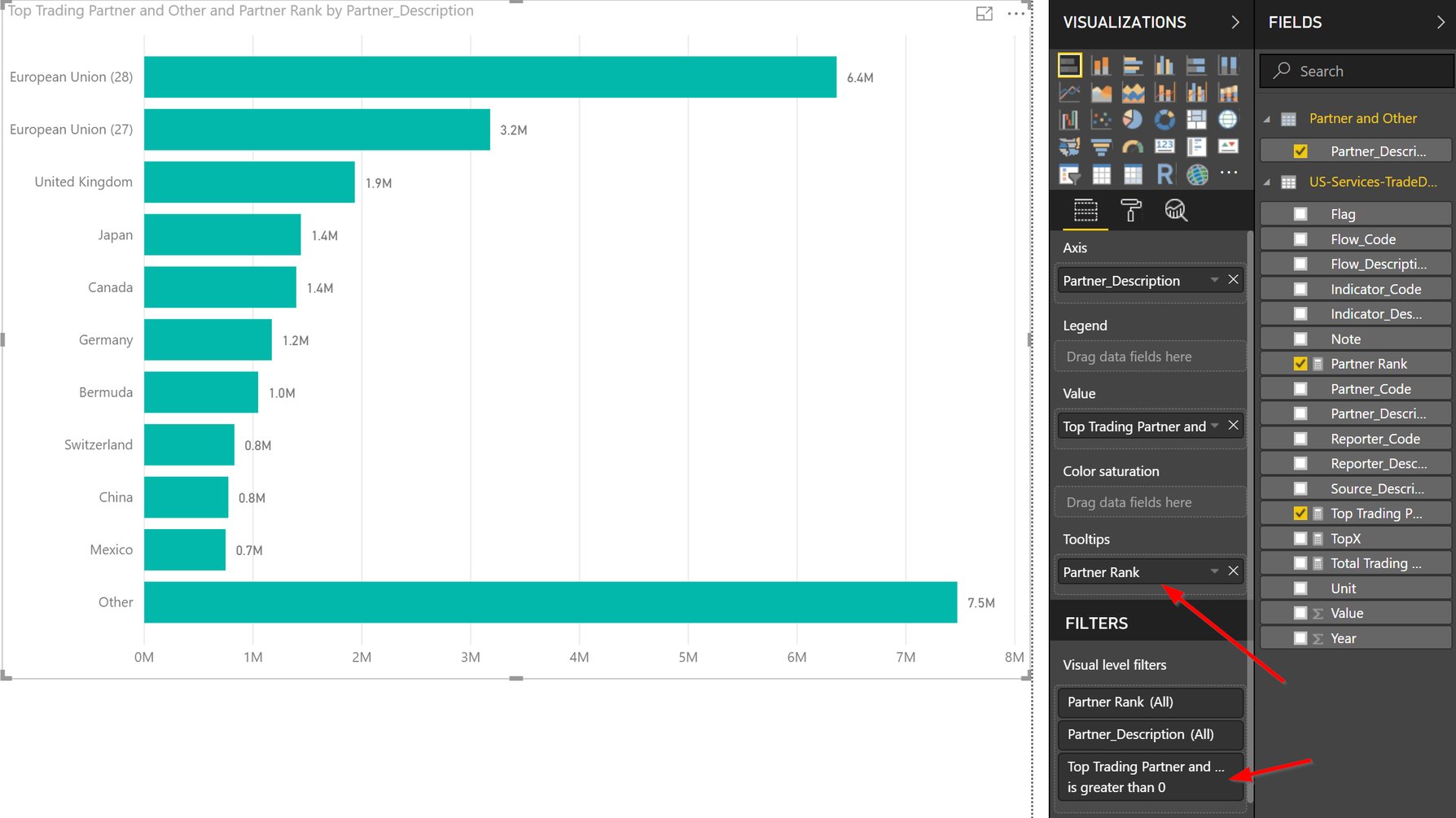Screen dimensions: 1456x818
Task: Select the Donut chart visualization icon
Action: click(x=1164, y=119)
